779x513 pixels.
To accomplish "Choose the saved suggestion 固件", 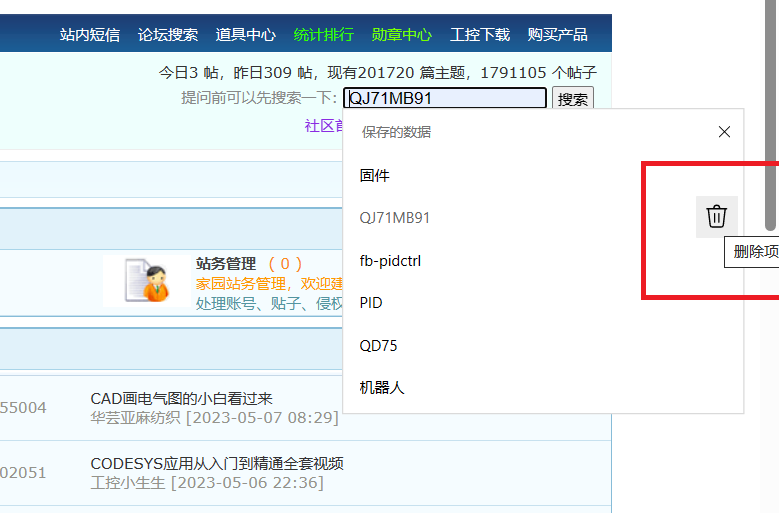I will (x=375, y=176).
